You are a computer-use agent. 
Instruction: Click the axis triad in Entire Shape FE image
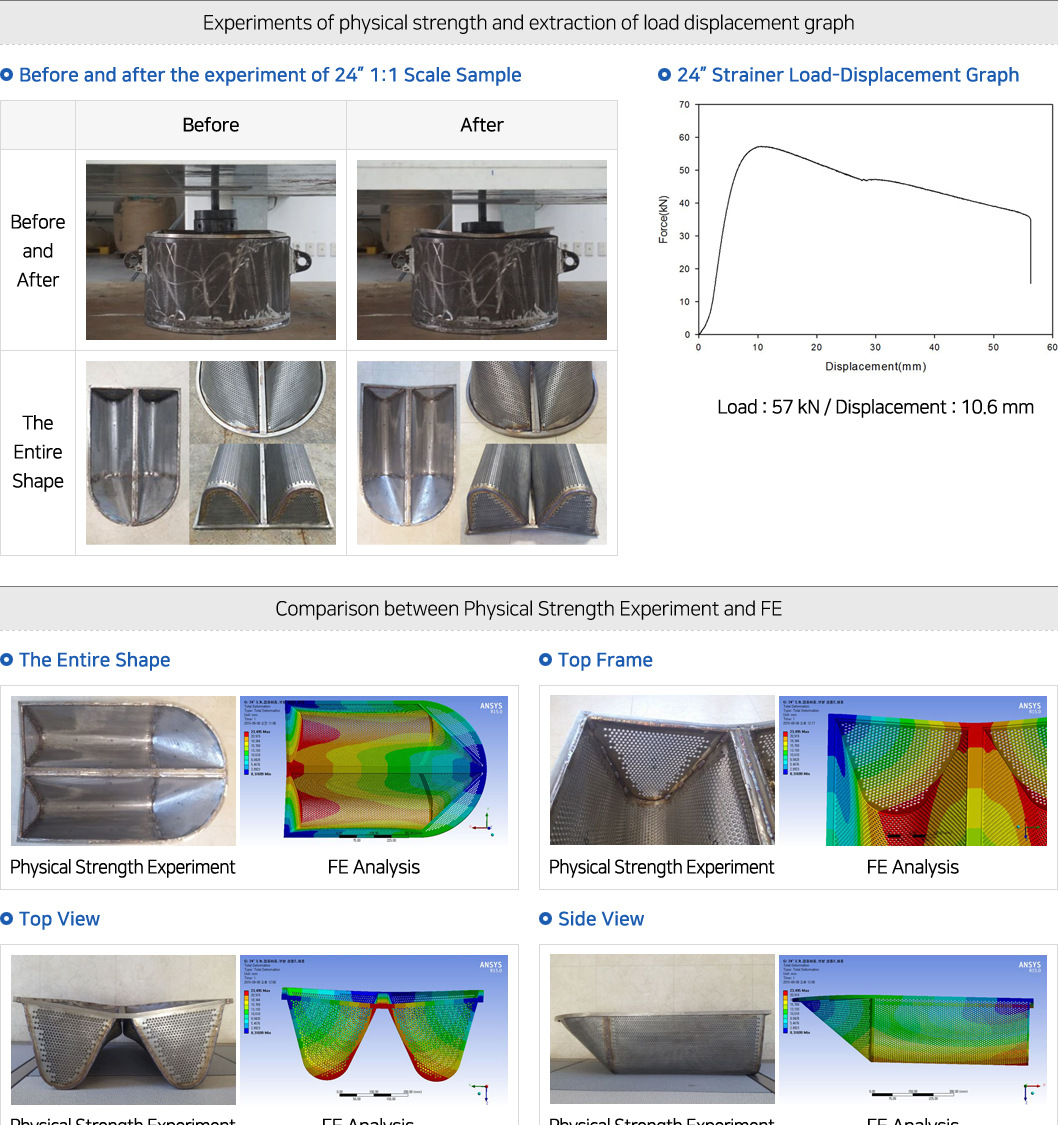pyautogui.click(x=483, y=824)
